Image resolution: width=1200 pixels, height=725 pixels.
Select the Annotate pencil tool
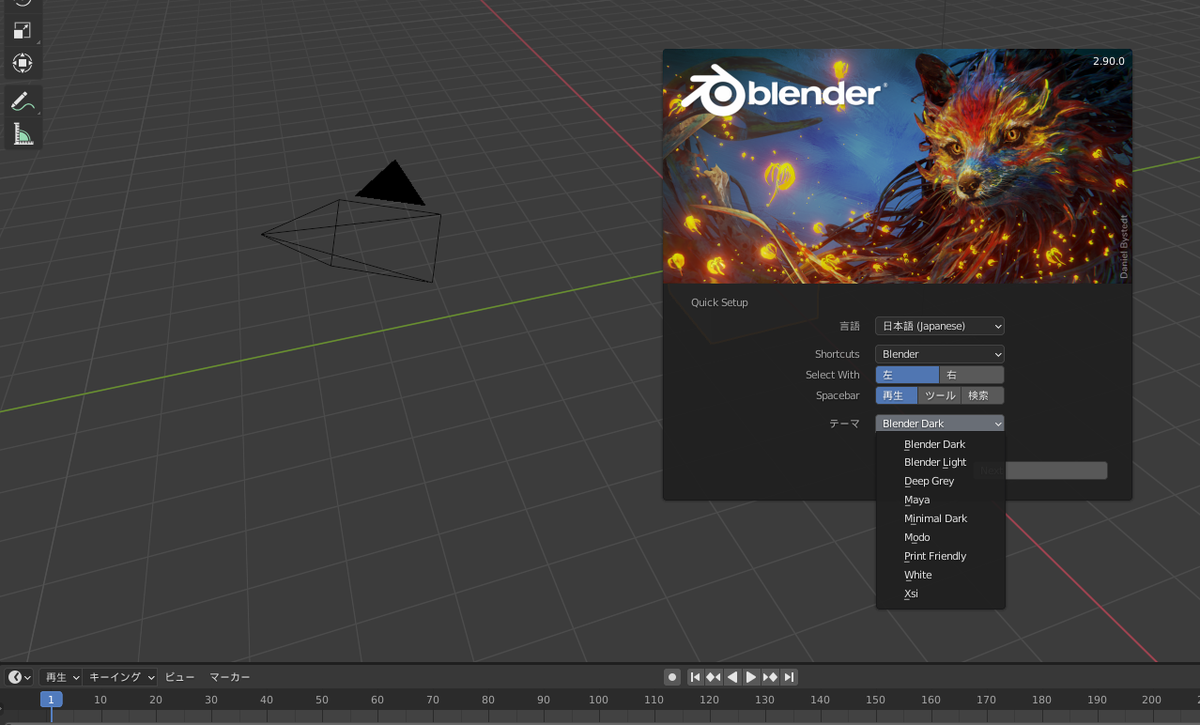pos(22,101)
